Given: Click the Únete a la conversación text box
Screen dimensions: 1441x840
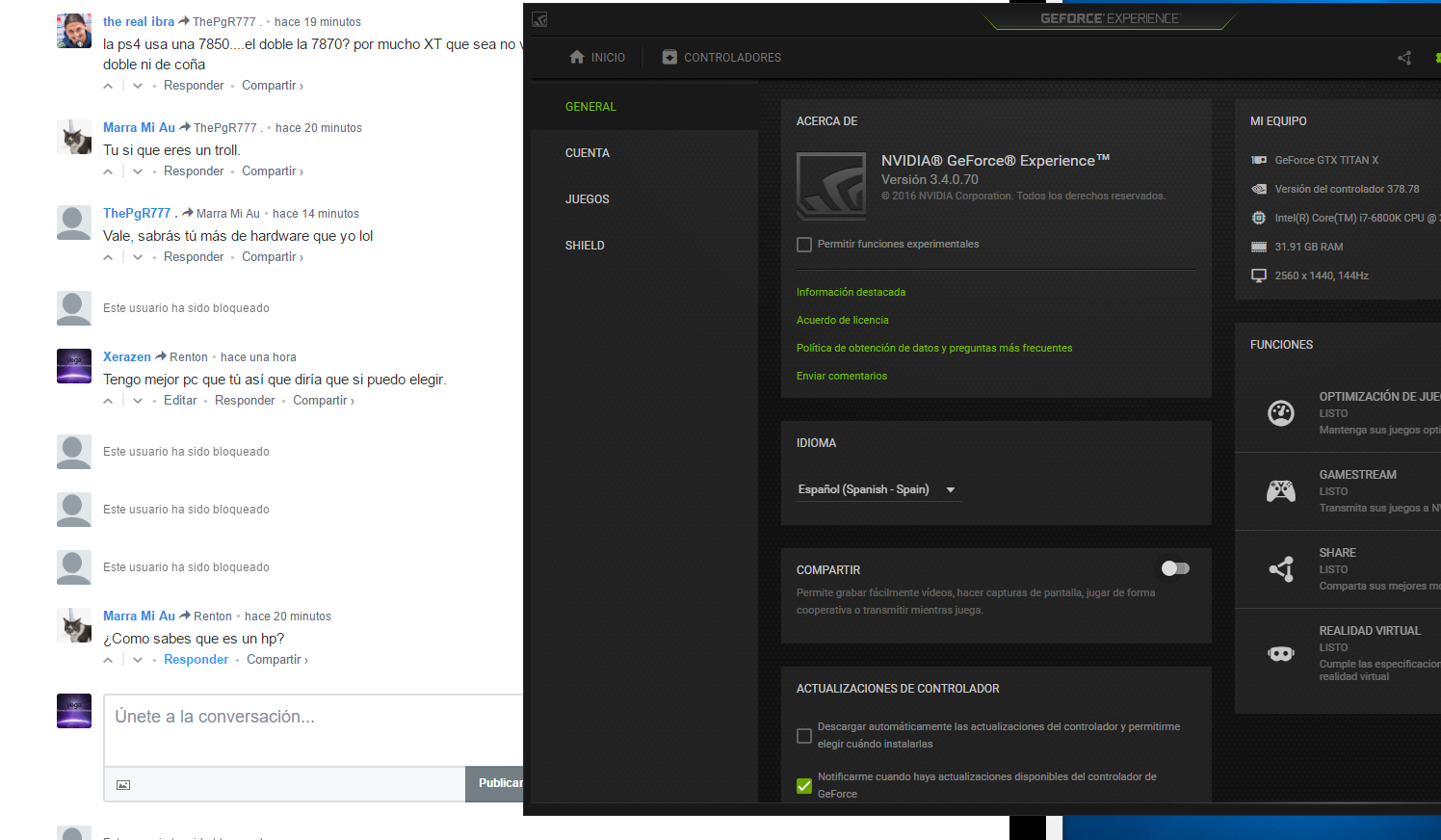Looking at the screenshot, I should (x=314, y=730).
